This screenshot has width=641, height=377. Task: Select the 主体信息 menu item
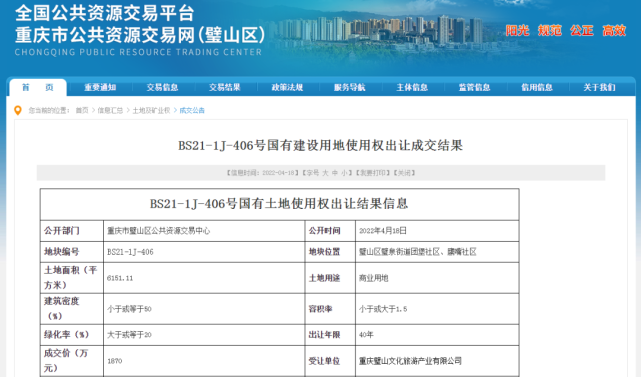412,88
